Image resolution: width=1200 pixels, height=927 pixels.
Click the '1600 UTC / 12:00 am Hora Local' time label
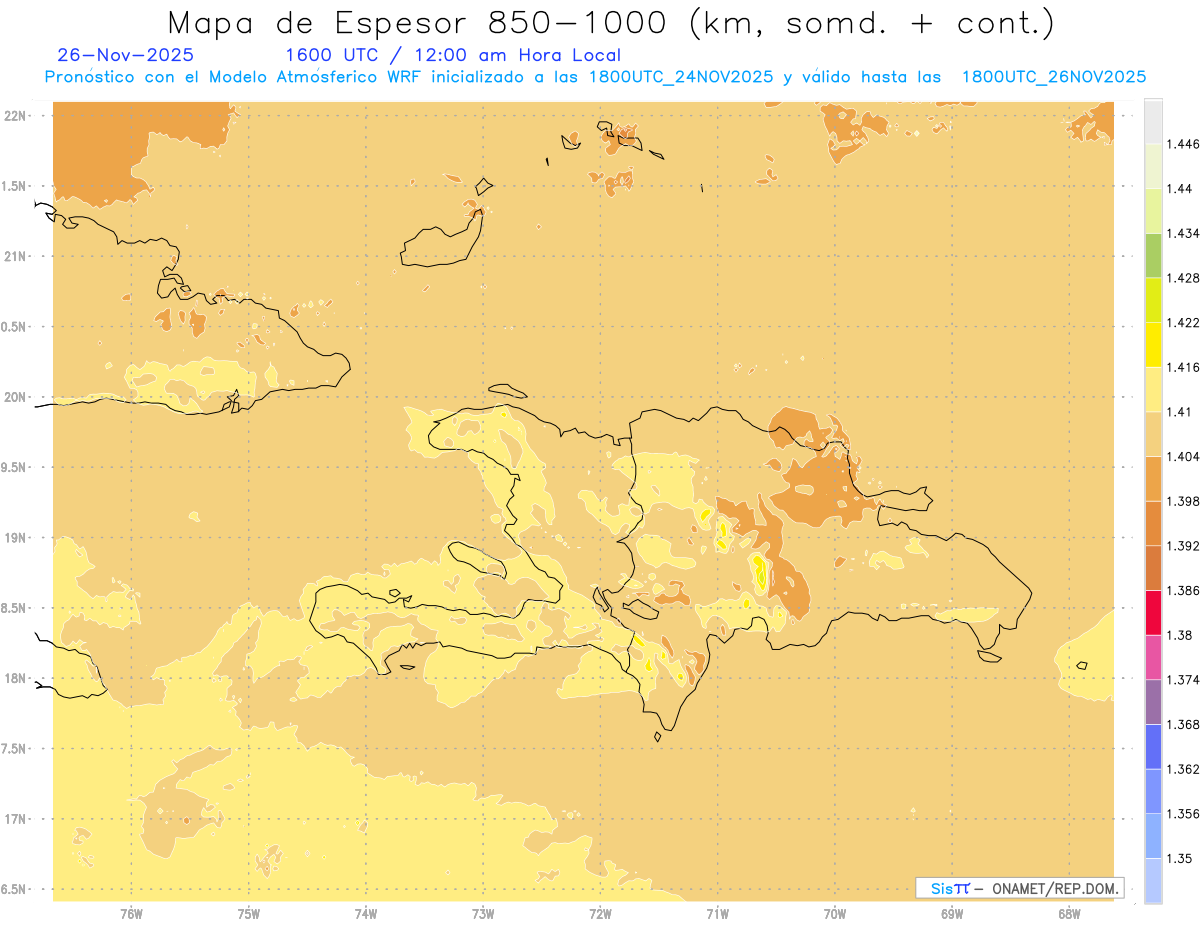coord(453,56)
